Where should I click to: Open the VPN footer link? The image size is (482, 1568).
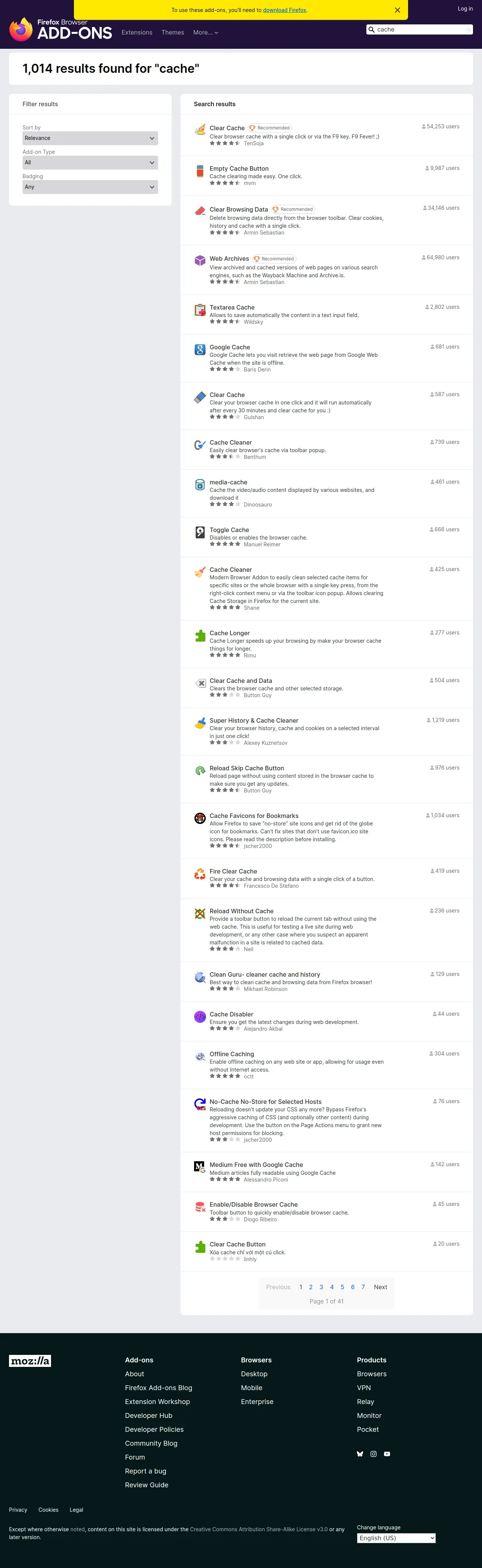point(364,1388)
